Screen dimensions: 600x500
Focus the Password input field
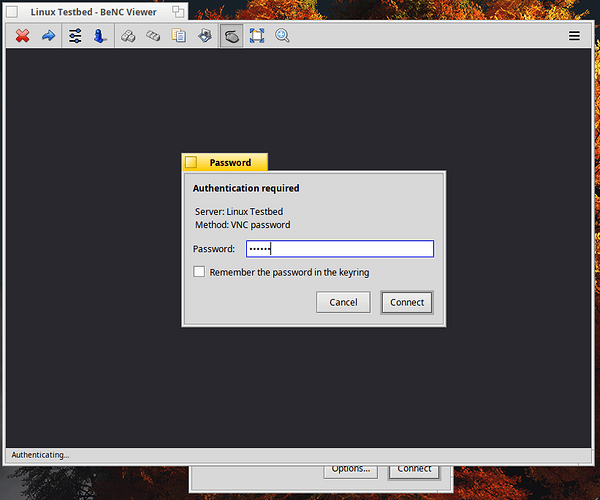pyautogui.click(x=340, y=249)
